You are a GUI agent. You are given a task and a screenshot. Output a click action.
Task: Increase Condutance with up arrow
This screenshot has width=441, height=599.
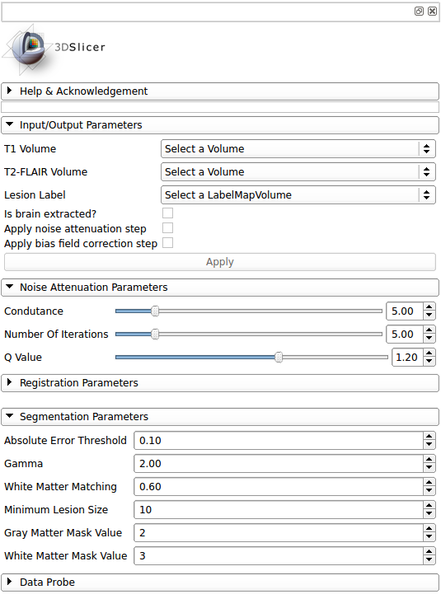[429, 307]
